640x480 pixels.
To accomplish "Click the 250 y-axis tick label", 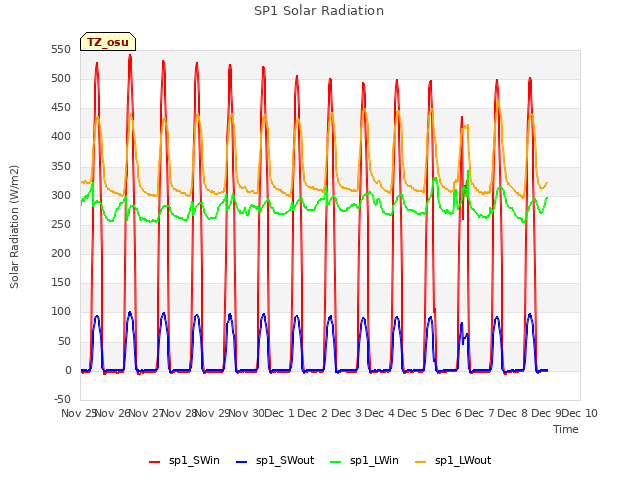I will tap(61, 224).
